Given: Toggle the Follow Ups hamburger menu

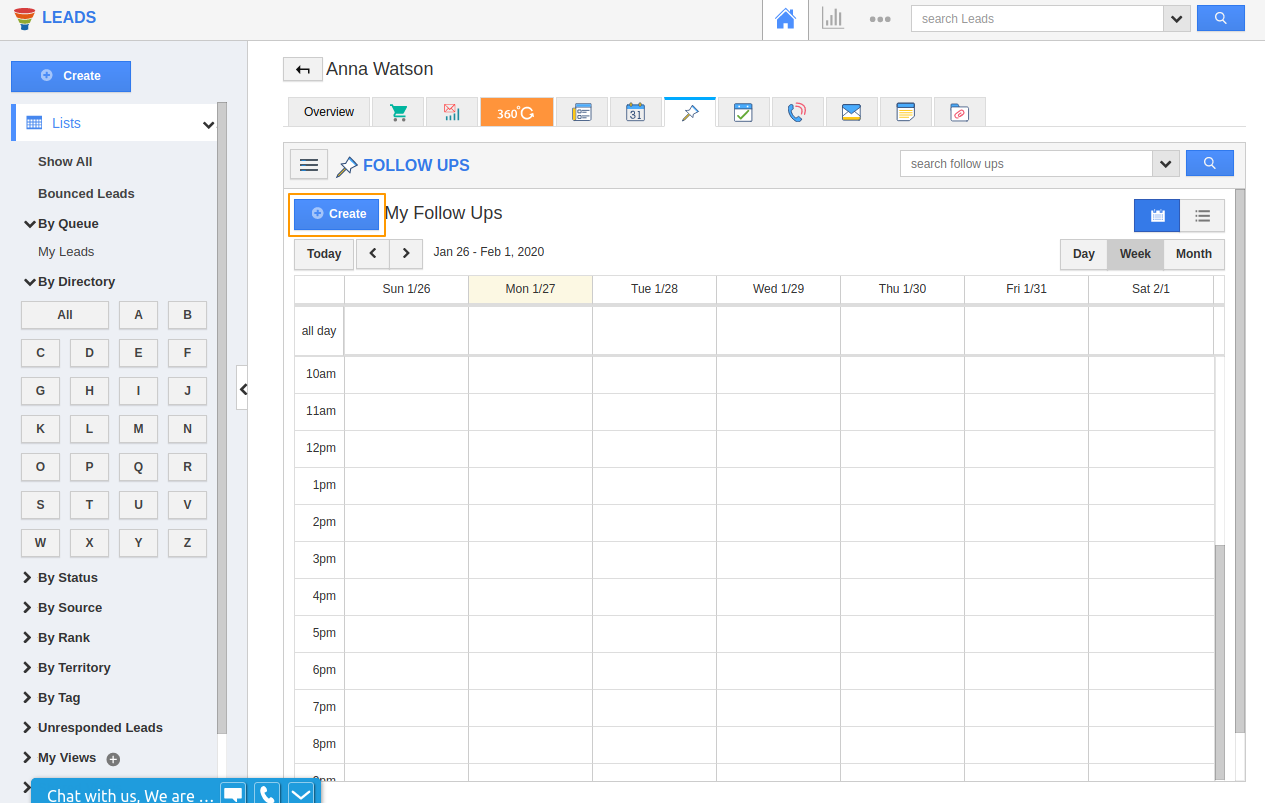Looking at the screenshot, I should pyautogui.click(x=309, y=165).
